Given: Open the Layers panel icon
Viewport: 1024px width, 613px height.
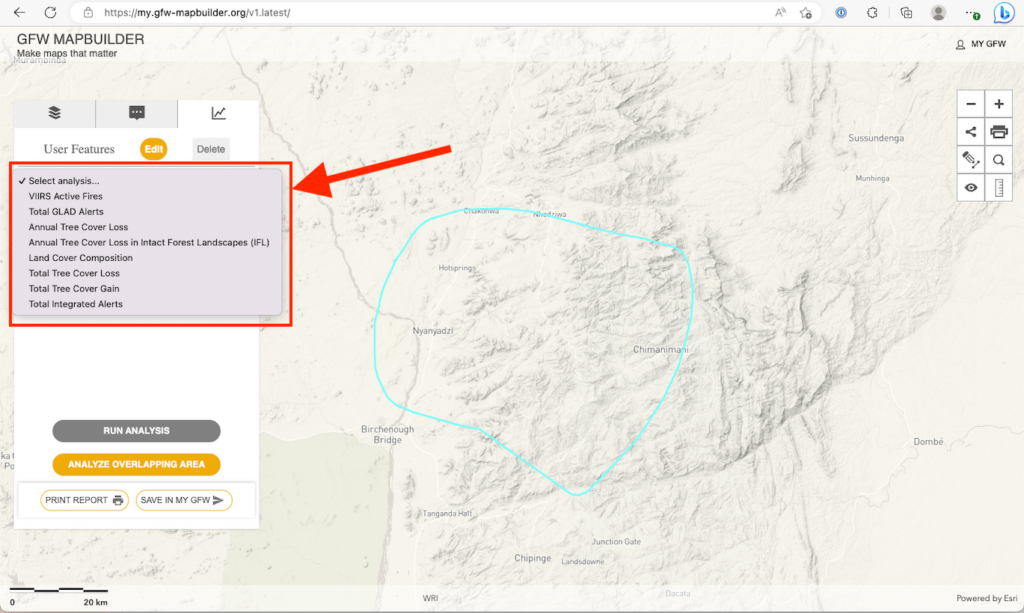Looking at the screenshot, I should point(53,113).
